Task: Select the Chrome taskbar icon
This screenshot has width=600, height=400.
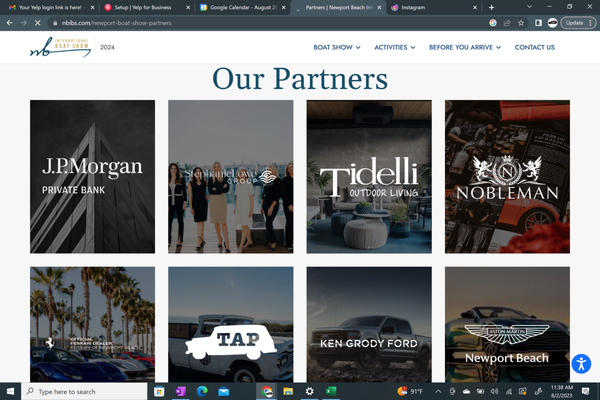Action: [x=267, y=391]
